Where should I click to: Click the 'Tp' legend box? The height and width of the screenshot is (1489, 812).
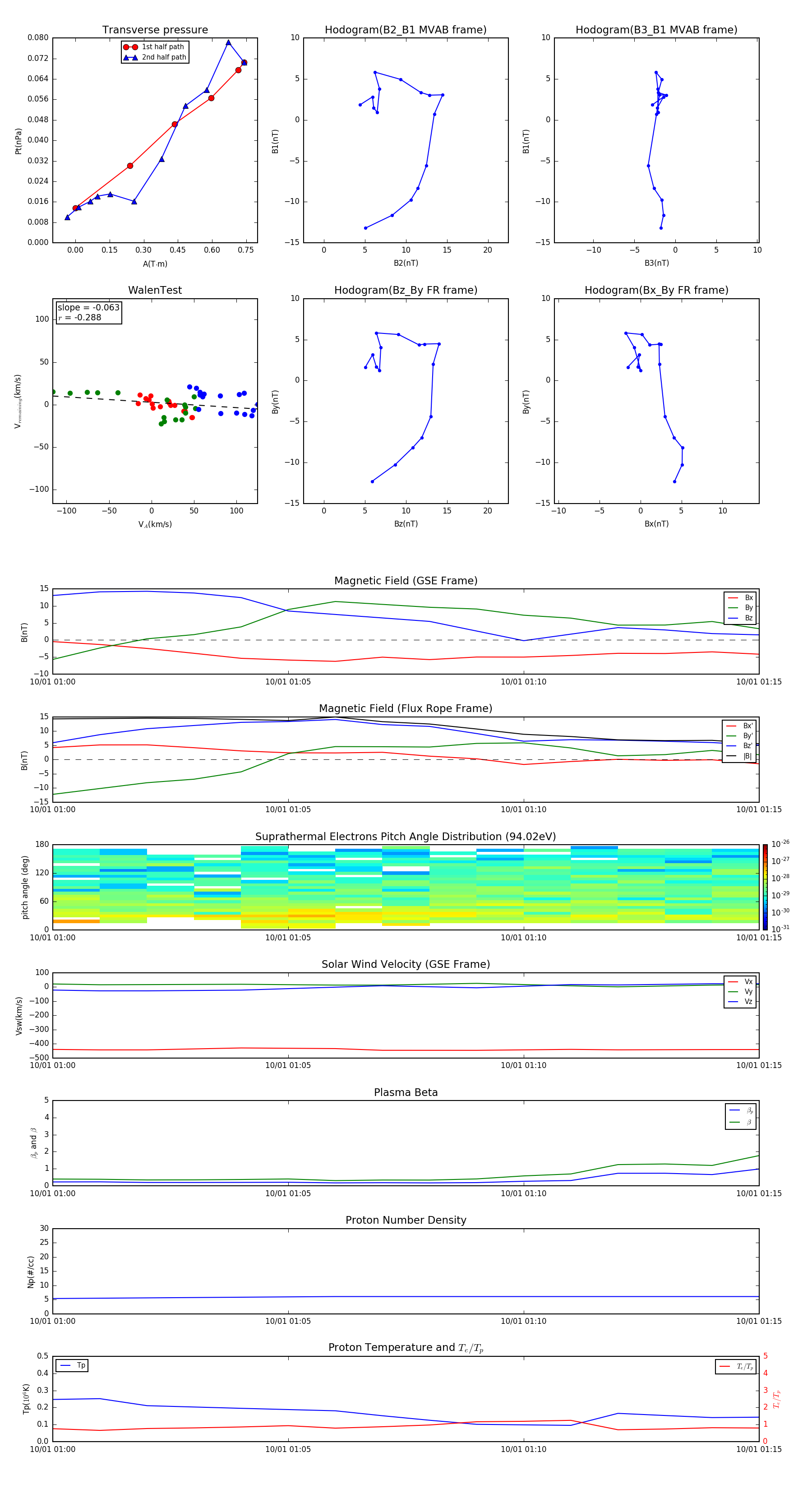tap(72, 1366)
